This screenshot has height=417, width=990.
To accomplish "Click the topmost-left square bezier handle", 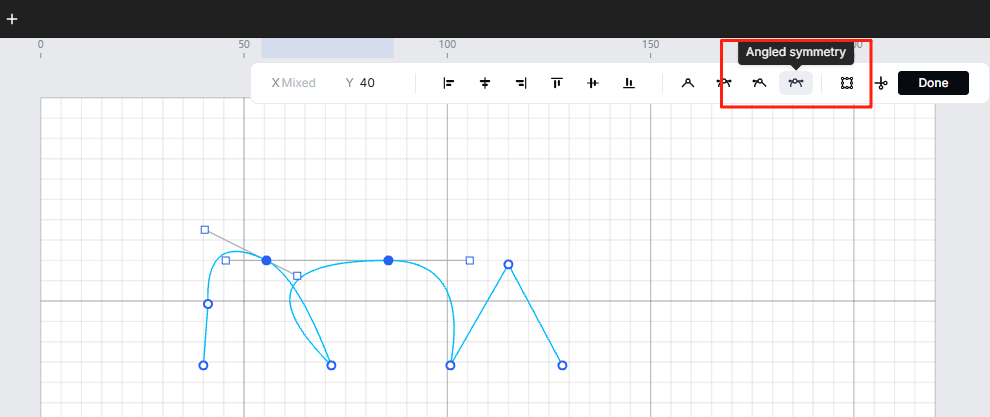I will [x=205, y=230].
